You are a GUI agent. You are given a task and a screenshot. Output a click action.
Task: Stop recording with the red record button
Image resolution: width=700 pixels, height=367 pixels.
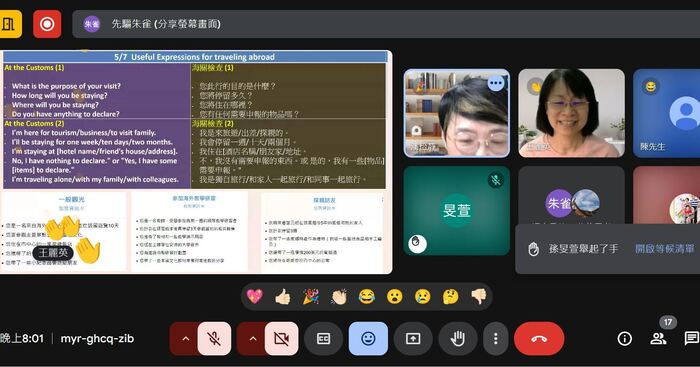pos(47,24)
